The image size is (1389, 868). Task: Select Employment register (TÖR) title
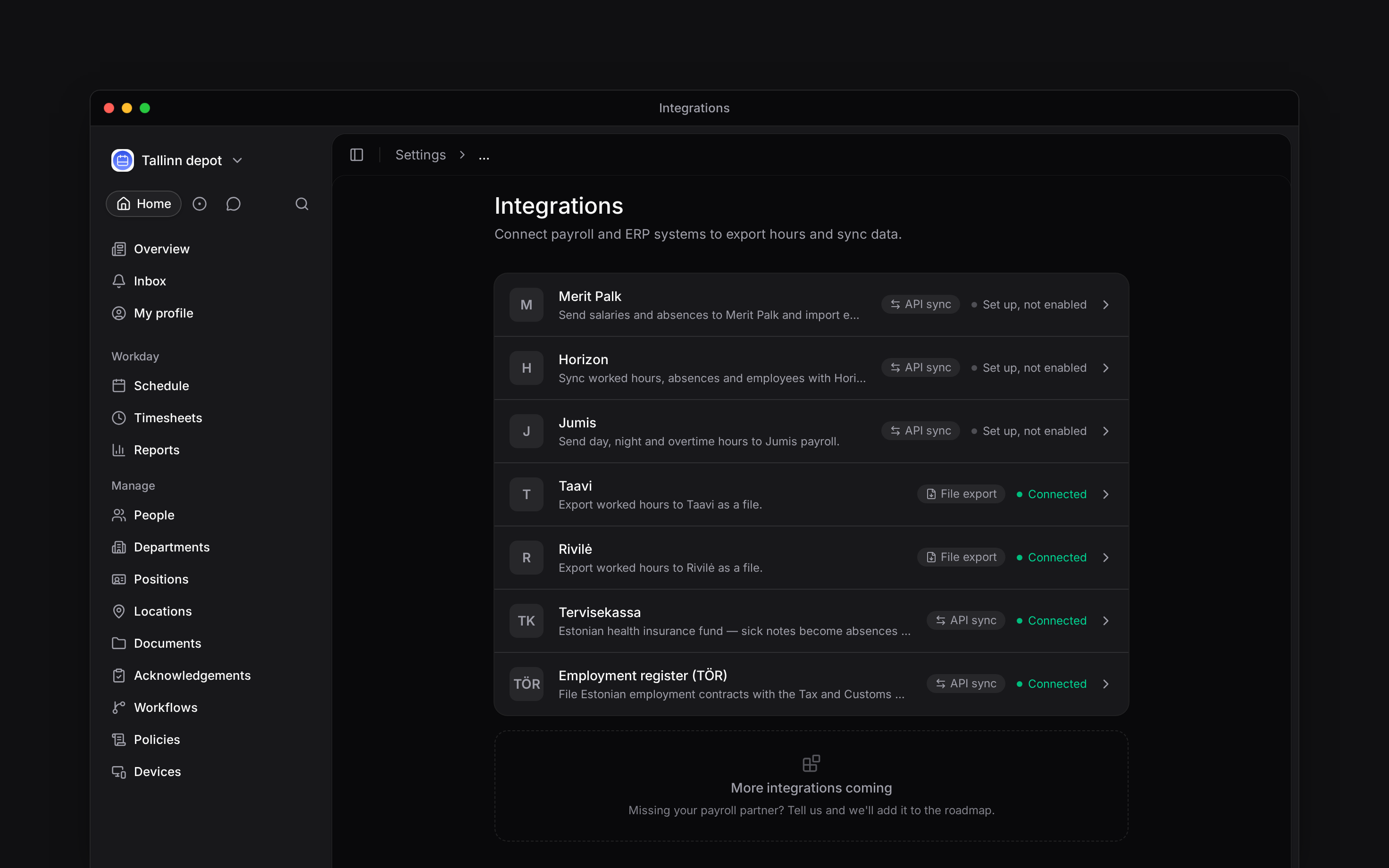point(642,676)
